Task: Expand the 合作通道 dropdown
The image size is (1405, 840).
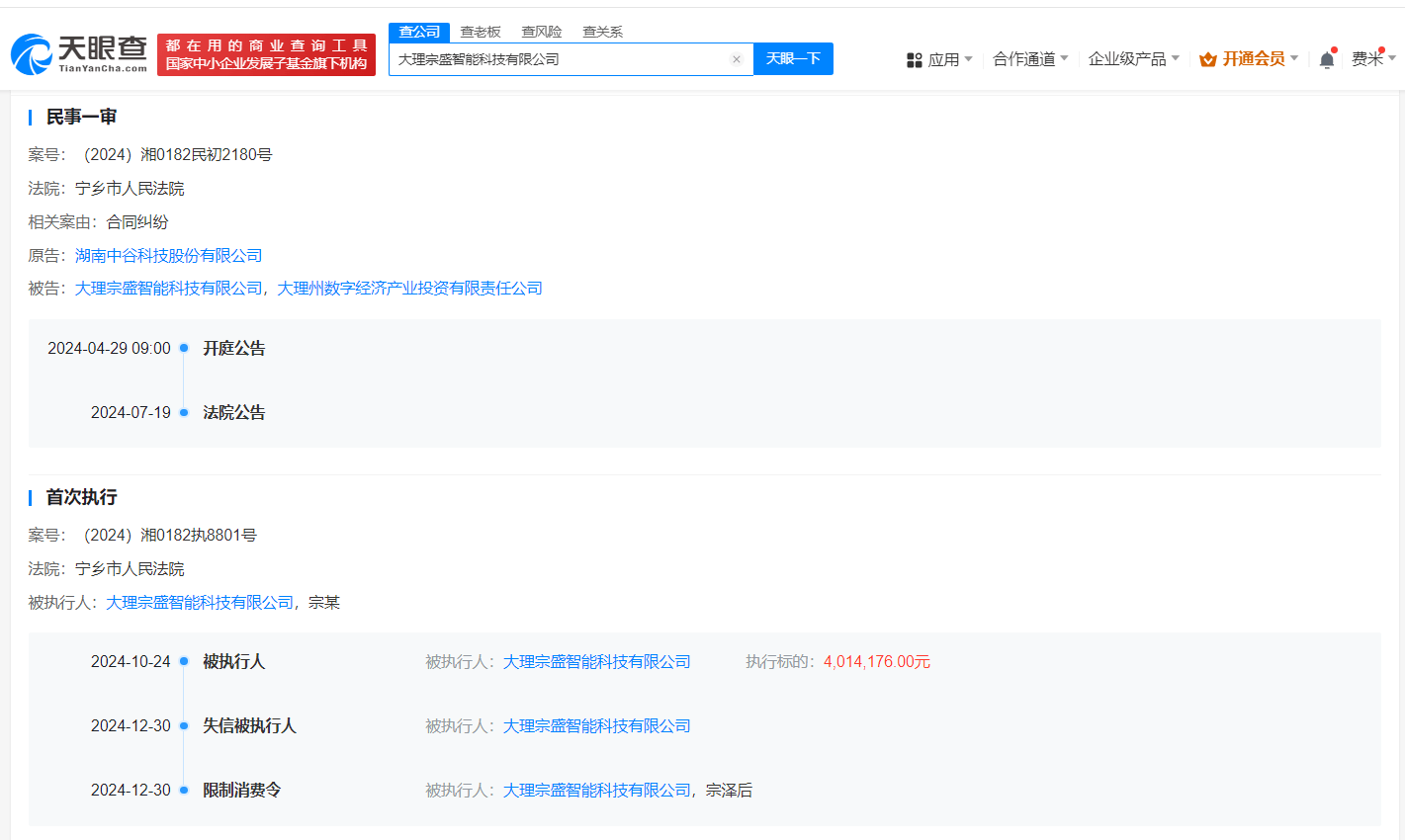Action: [1030, 59]
